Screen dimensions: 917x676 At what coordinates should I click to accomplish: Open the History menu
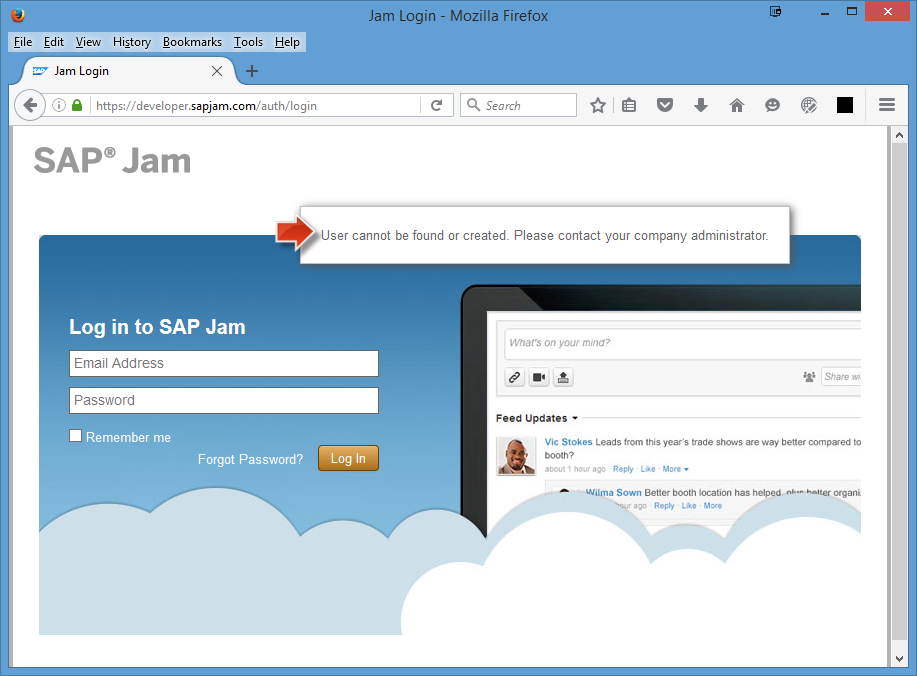click(x=132, y=42)
